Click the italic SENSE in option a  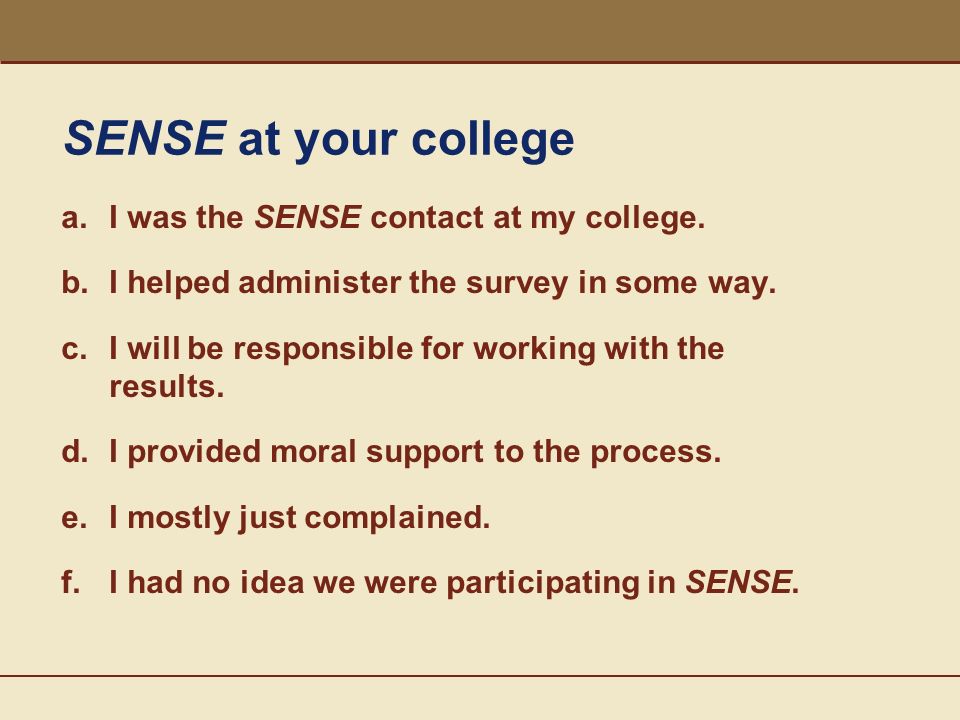point(307,217)
